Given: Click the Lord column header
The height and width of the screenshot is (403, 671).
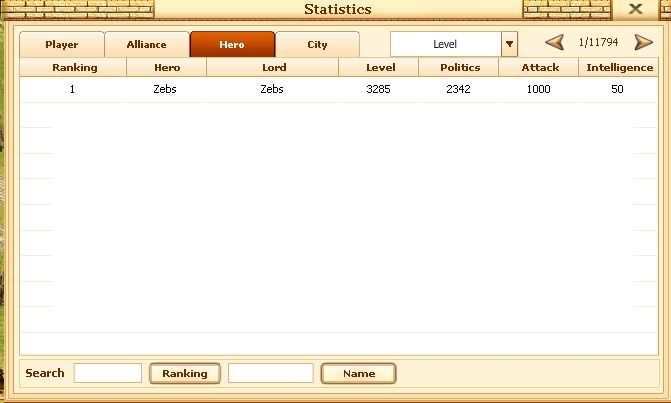Looking at the screenshot, I should tap(273, 68).
